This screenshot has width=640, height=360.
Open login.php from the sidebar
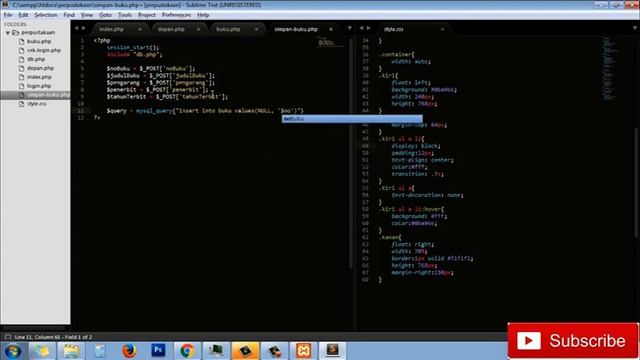(39, 86)
